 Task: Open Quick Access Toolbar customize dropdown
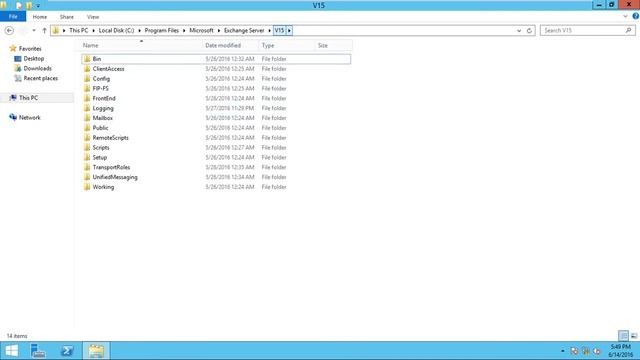click(x=38, y=6)
